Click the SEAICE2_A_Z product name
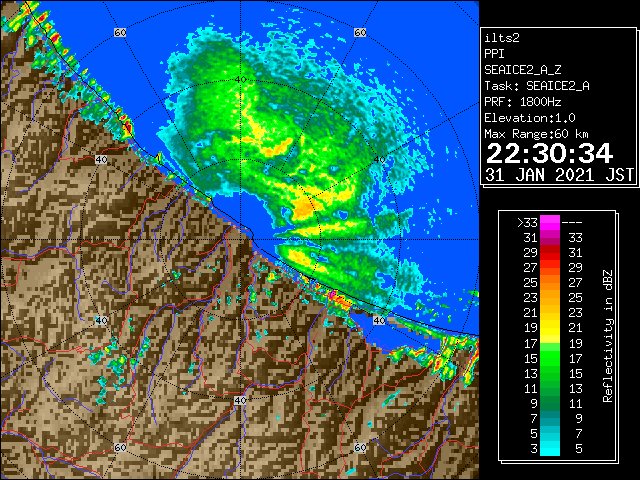This screenshot has height=480, width=640. point(522,70)
